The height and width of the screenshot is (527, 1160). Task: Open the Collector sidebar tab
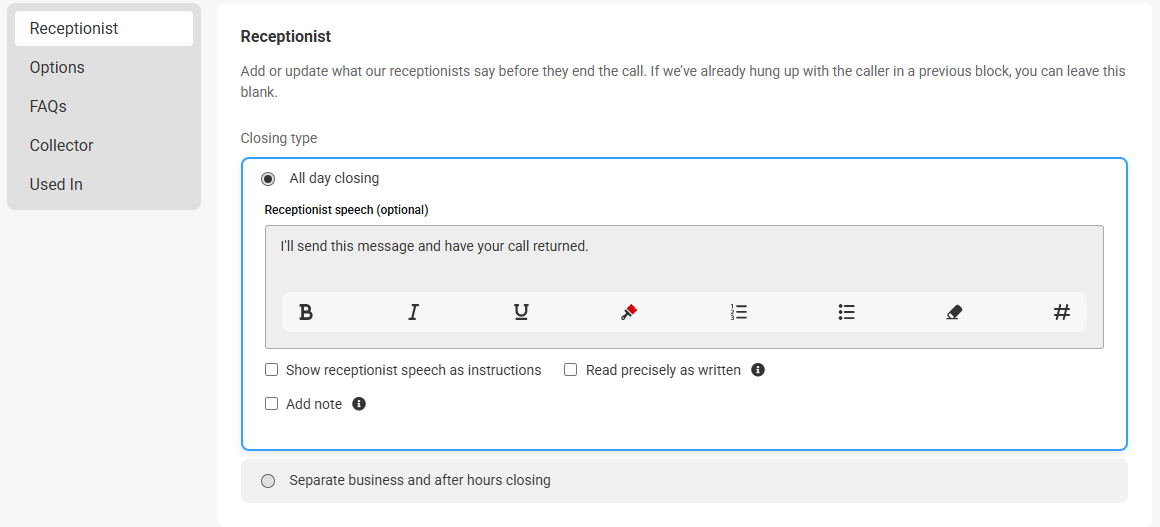(104, 145)
